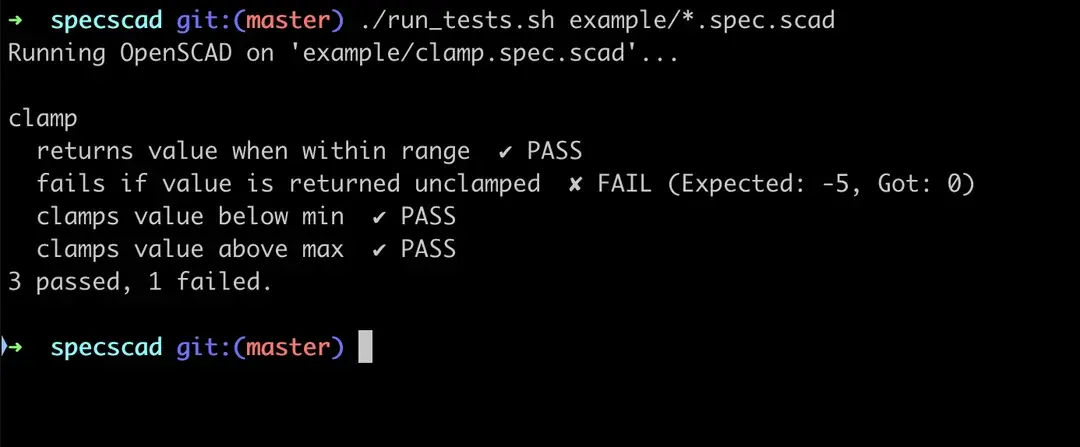Click the '3 passed, 1 failed.' summary
This screenshot has height=447, width=1080.
pos(141,282)
